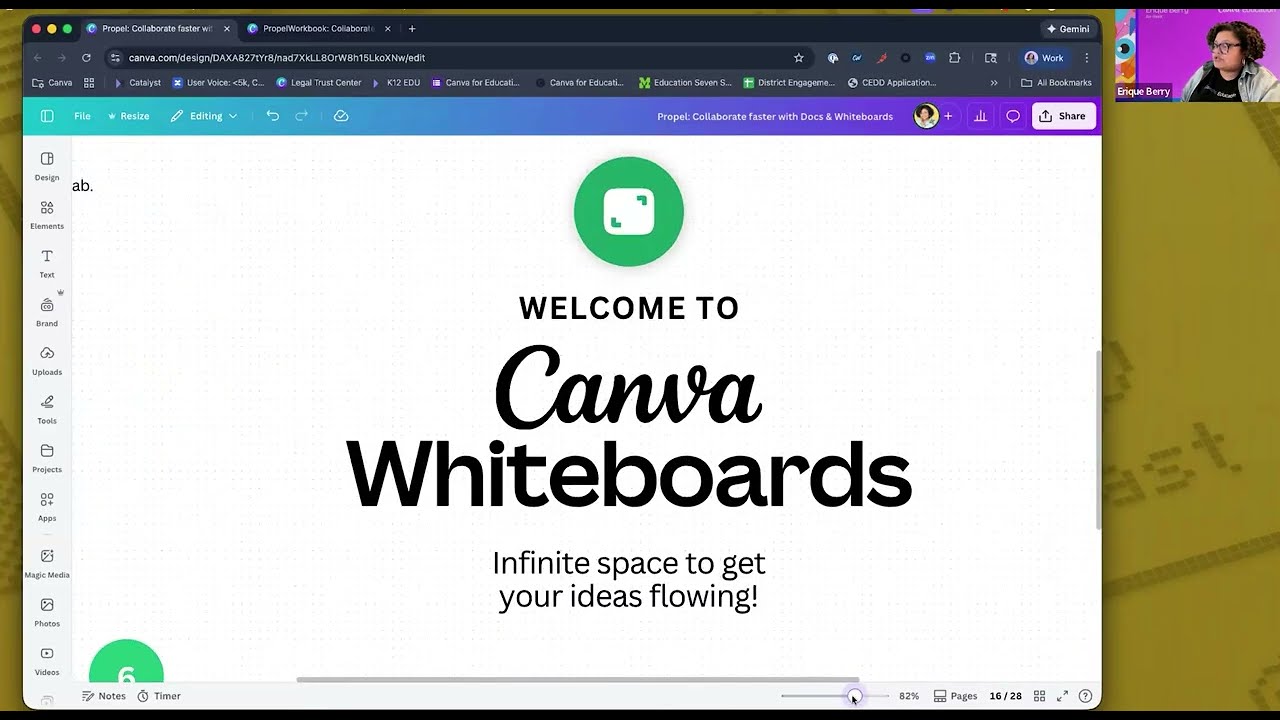Open the Apps panel
The width and height of the screenshot is (1280, 720).
47,507
